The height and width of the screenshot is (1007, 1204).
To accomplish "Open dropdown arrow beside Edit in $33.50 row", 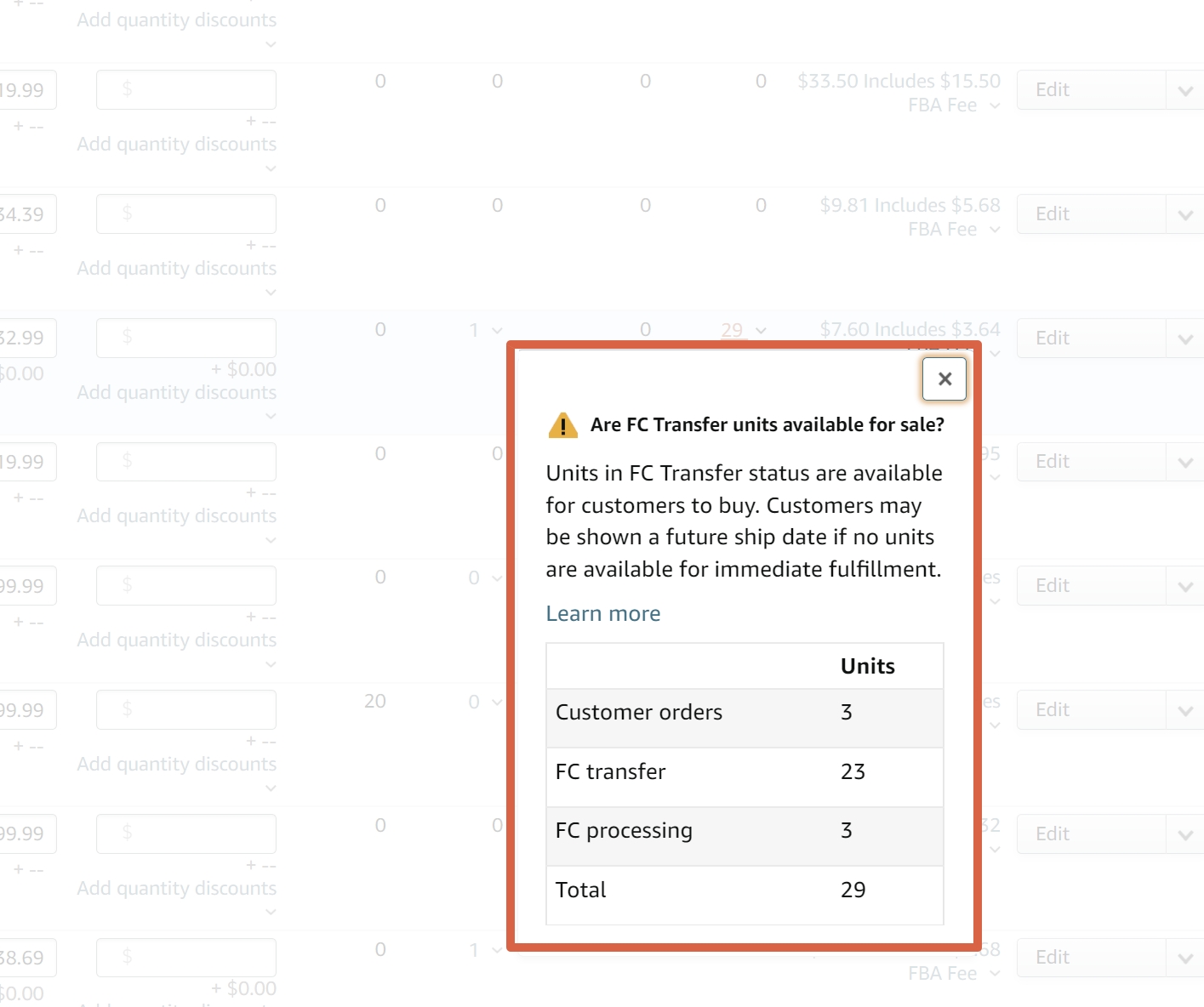I will [1184, 90].
